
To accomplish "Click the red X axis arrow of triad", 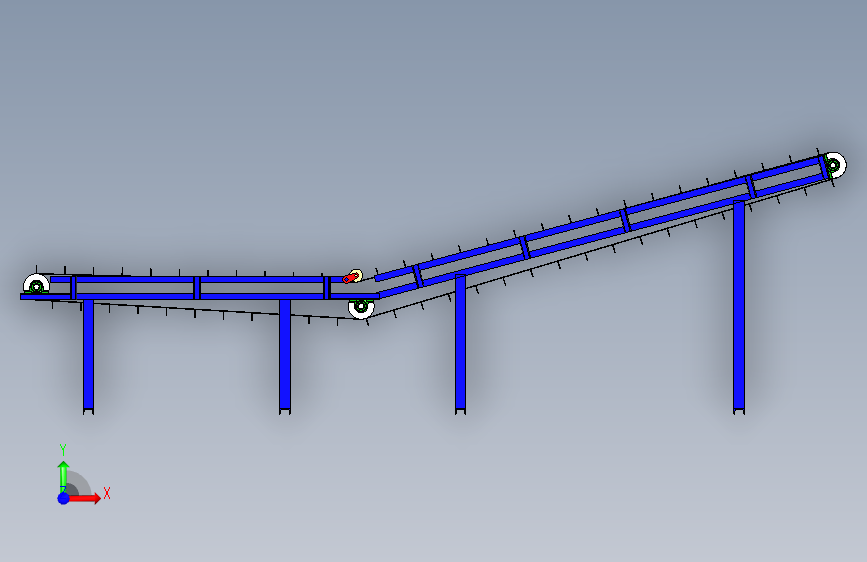I will 85,498.
